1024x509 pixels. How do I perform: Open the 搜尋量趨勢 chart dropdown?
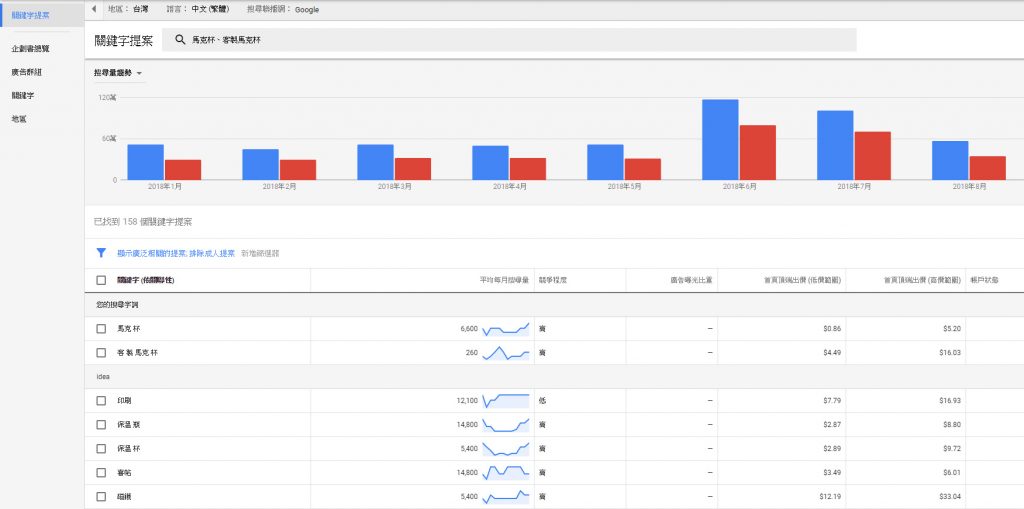coord(118,73)
